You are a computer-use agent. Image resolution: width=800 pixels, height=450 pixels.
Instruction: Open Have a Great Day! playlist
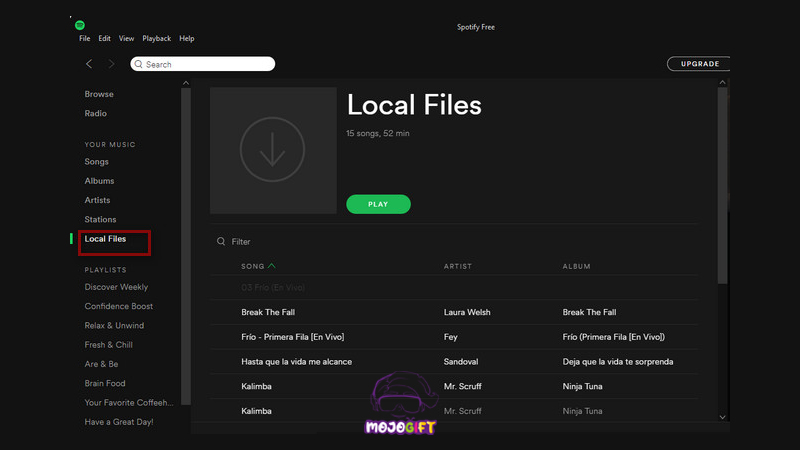[x=119, y=422]
